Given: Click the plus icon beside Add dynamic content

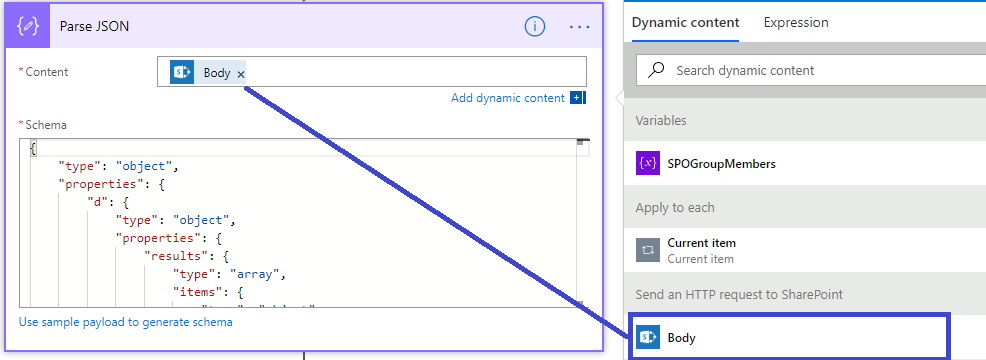Looking at the screenshot, I should (577, 98).
